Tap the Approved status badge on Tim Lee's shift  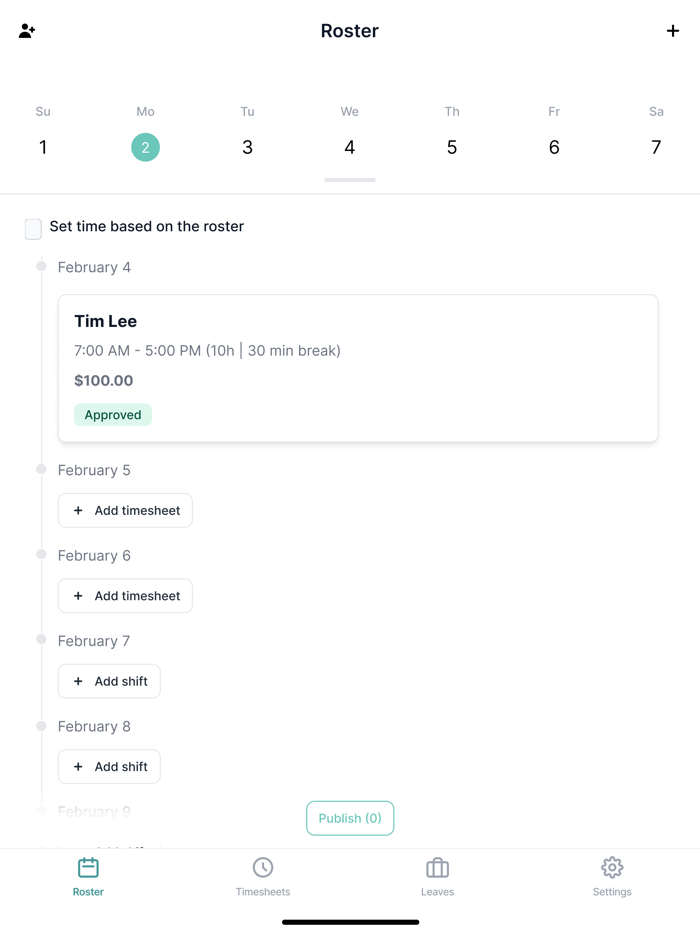point(112,414)
